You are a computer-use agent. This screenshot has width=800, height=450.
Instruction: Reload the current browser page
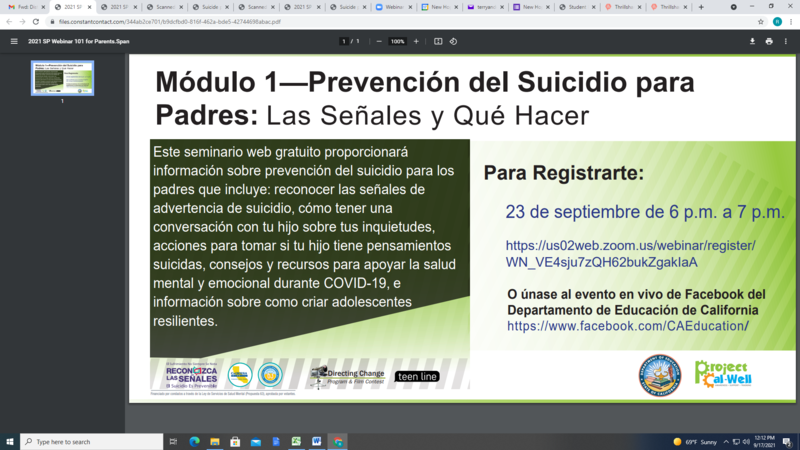pos(36,21)
